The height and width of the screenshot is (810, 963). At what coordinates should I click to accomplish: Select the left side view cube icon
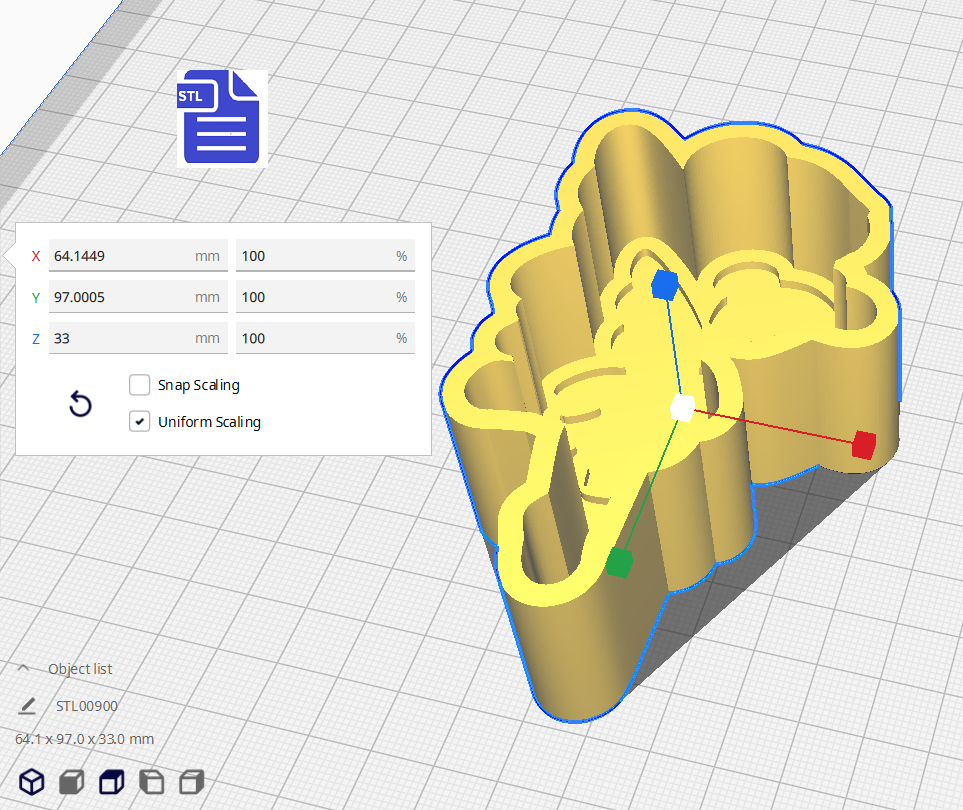click(x=151, y=782)
